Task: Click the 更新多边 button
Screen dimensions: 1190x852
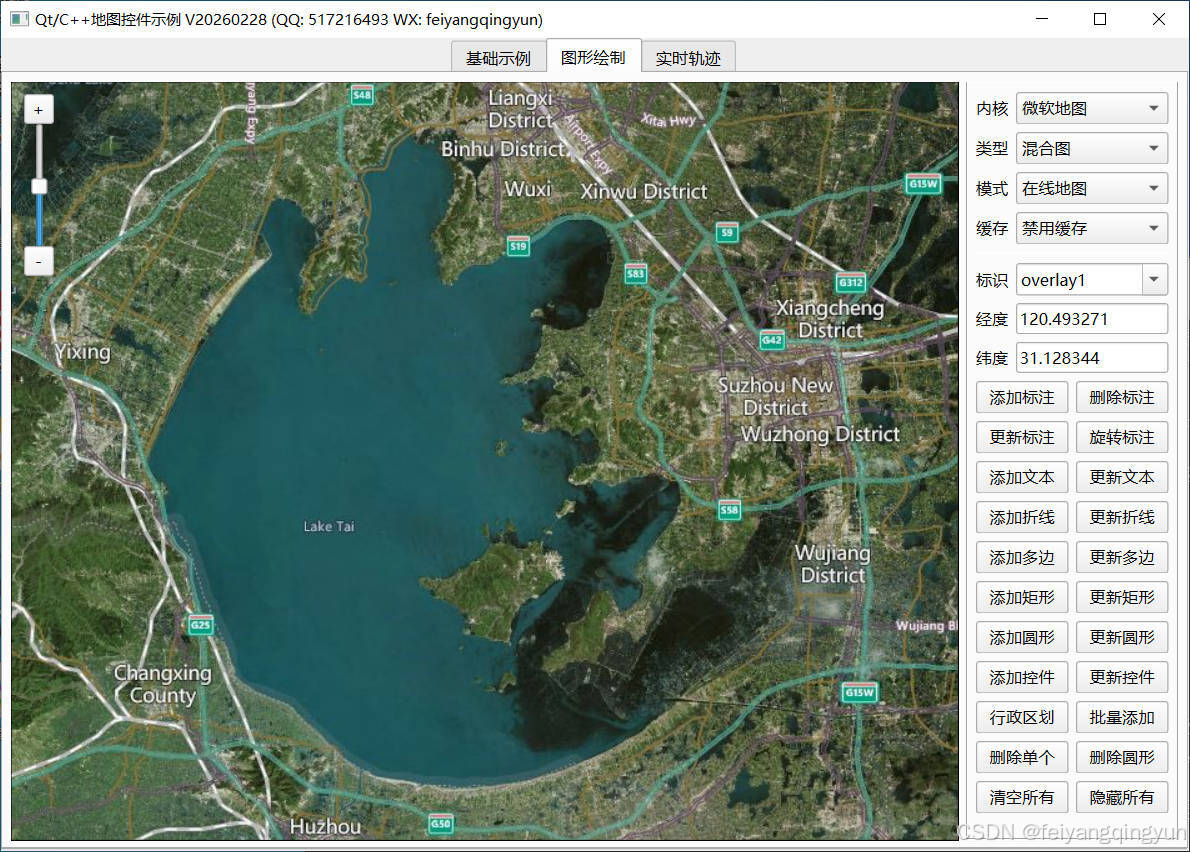Action: coord(1122,558)
